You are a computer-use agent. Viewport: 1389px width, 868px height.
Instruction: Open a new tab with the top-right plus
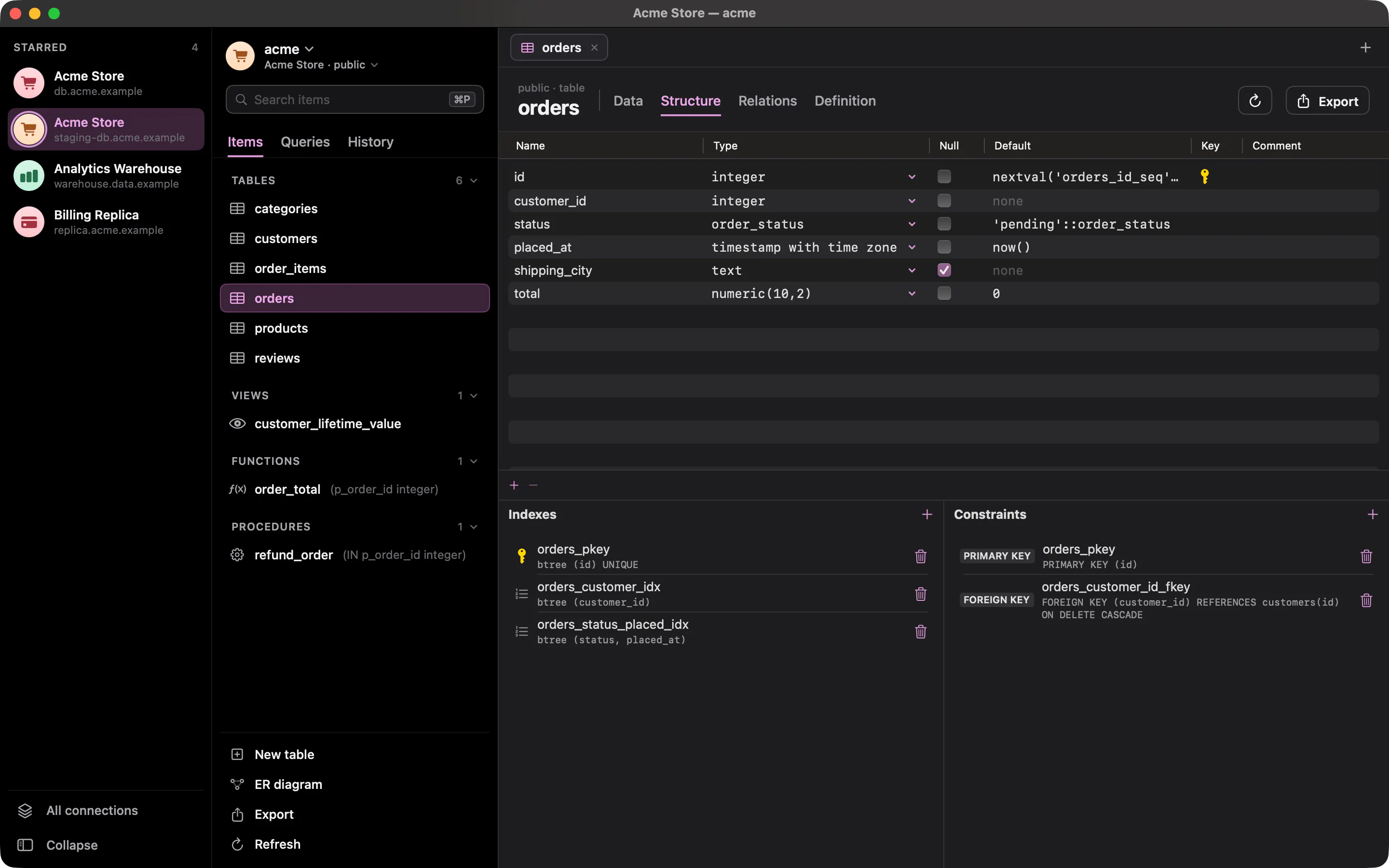coord(1365,48)
